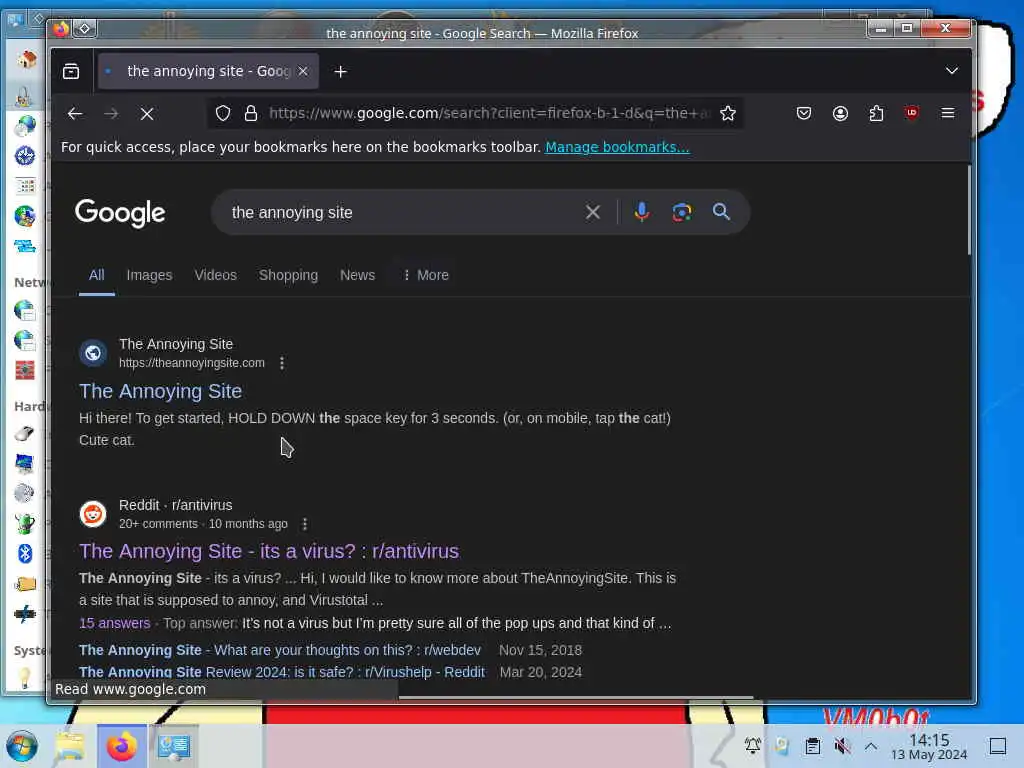The image size is (1024, 768).
Task: Open the extensions puzzle menu
Action: point(876,113)
